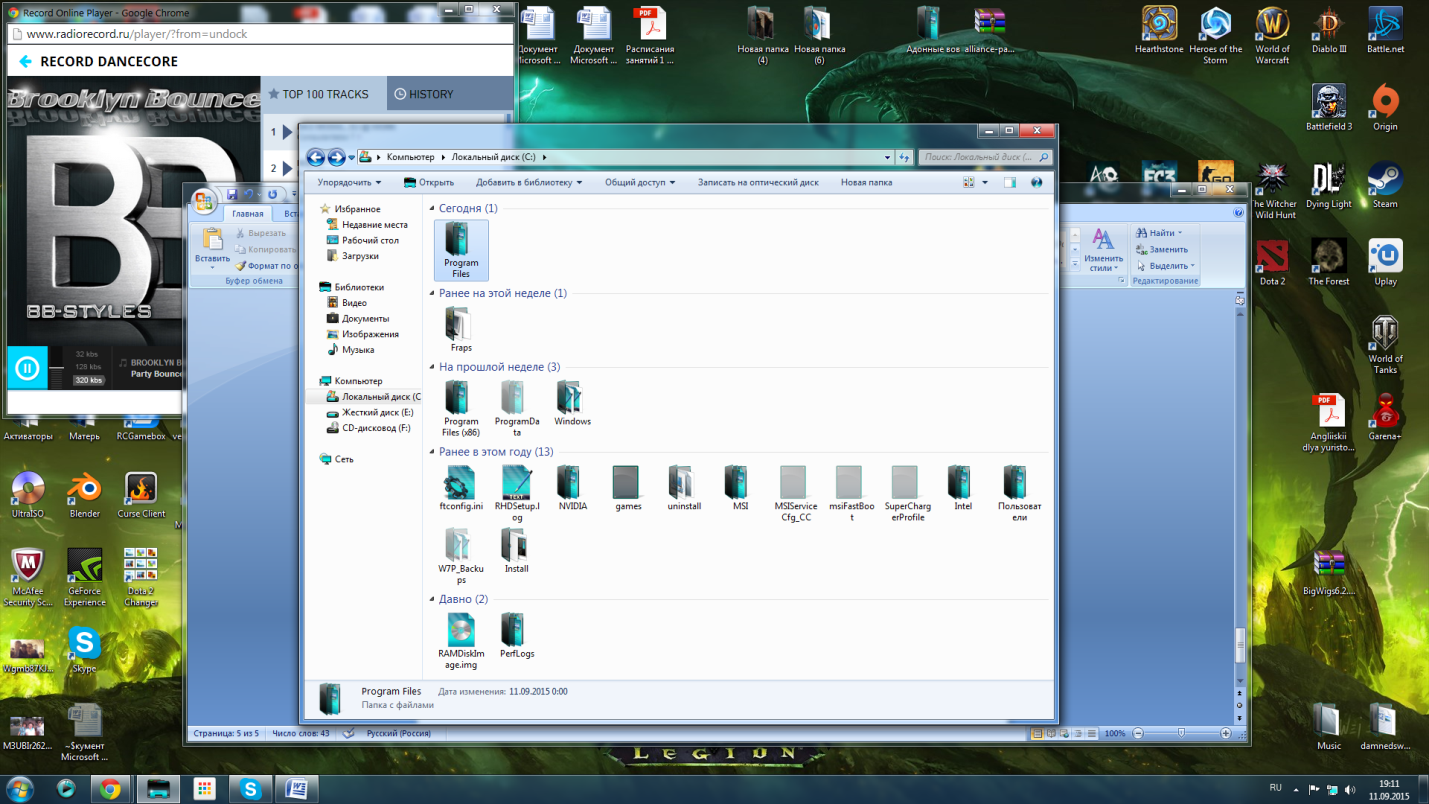Click the Word zoom slider handle
This screenshot has height=804, width=1429.
click(1181, 734)
